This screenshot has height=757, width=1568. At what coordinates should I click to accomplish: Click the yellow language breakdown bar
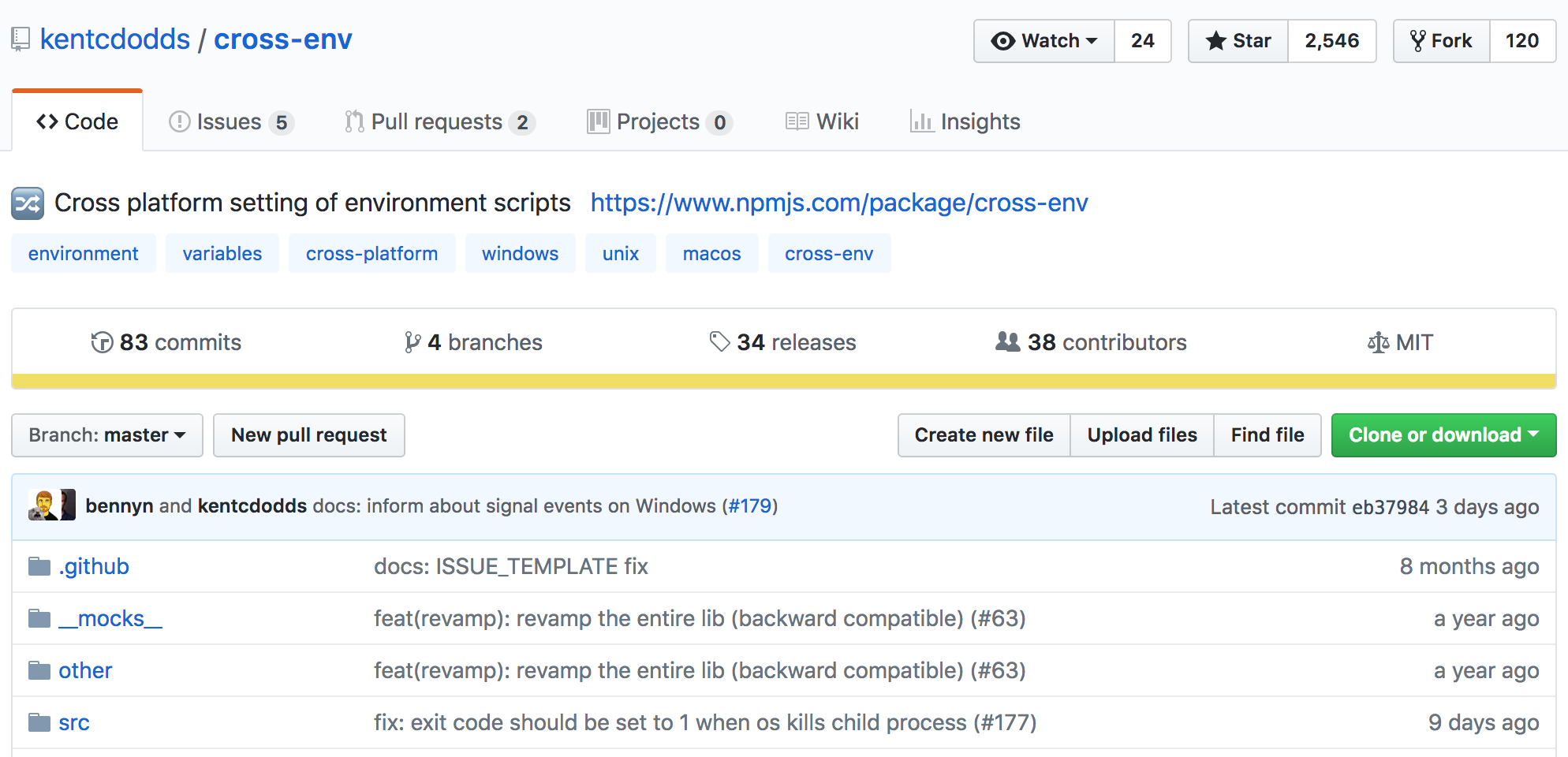click(x=784, y=381)
